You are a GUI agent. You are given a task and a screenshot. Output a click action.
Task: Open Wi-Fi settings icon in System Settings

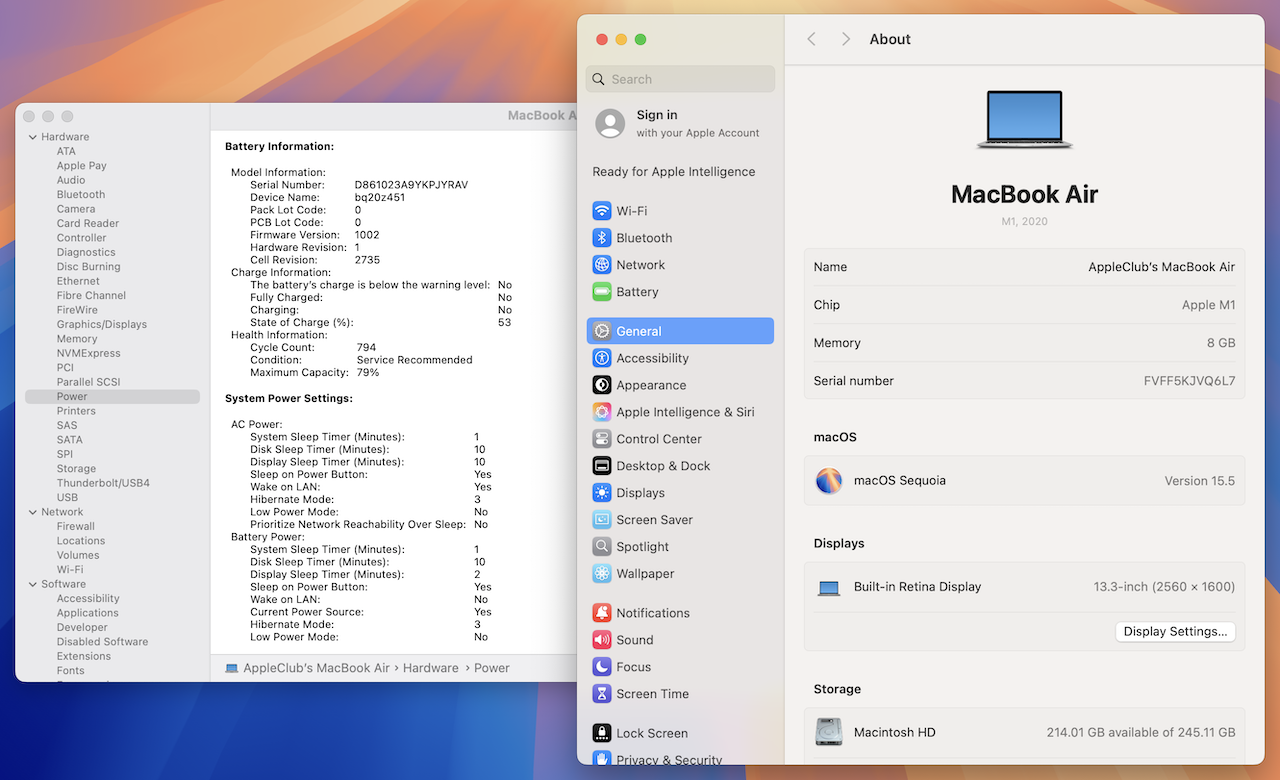601,211
